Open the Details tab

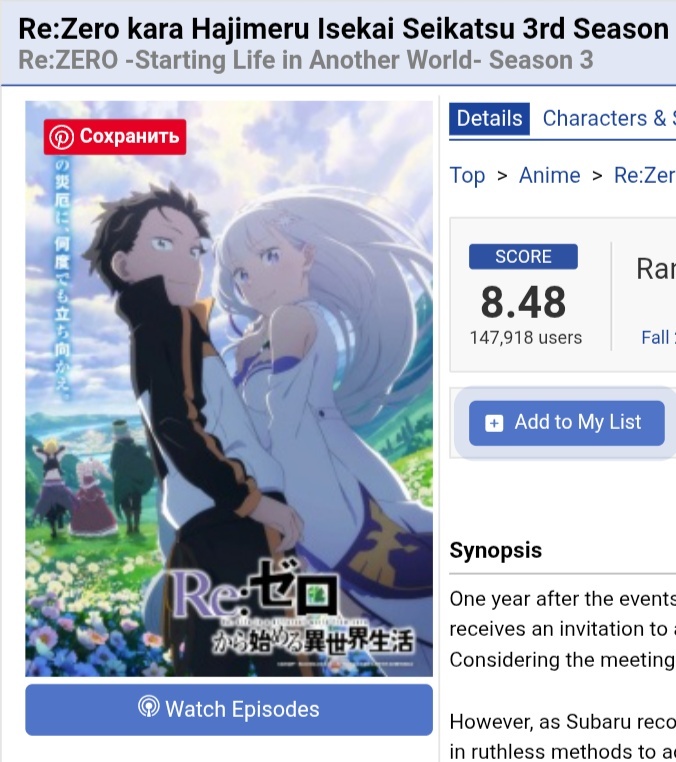(489, 119)
